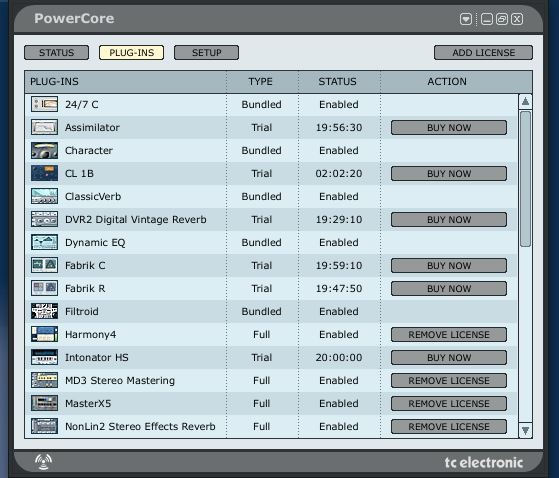Select the ClassicVerb plug-in name
The height and width of the screenshot is (478, 559).
click(93, 196)
